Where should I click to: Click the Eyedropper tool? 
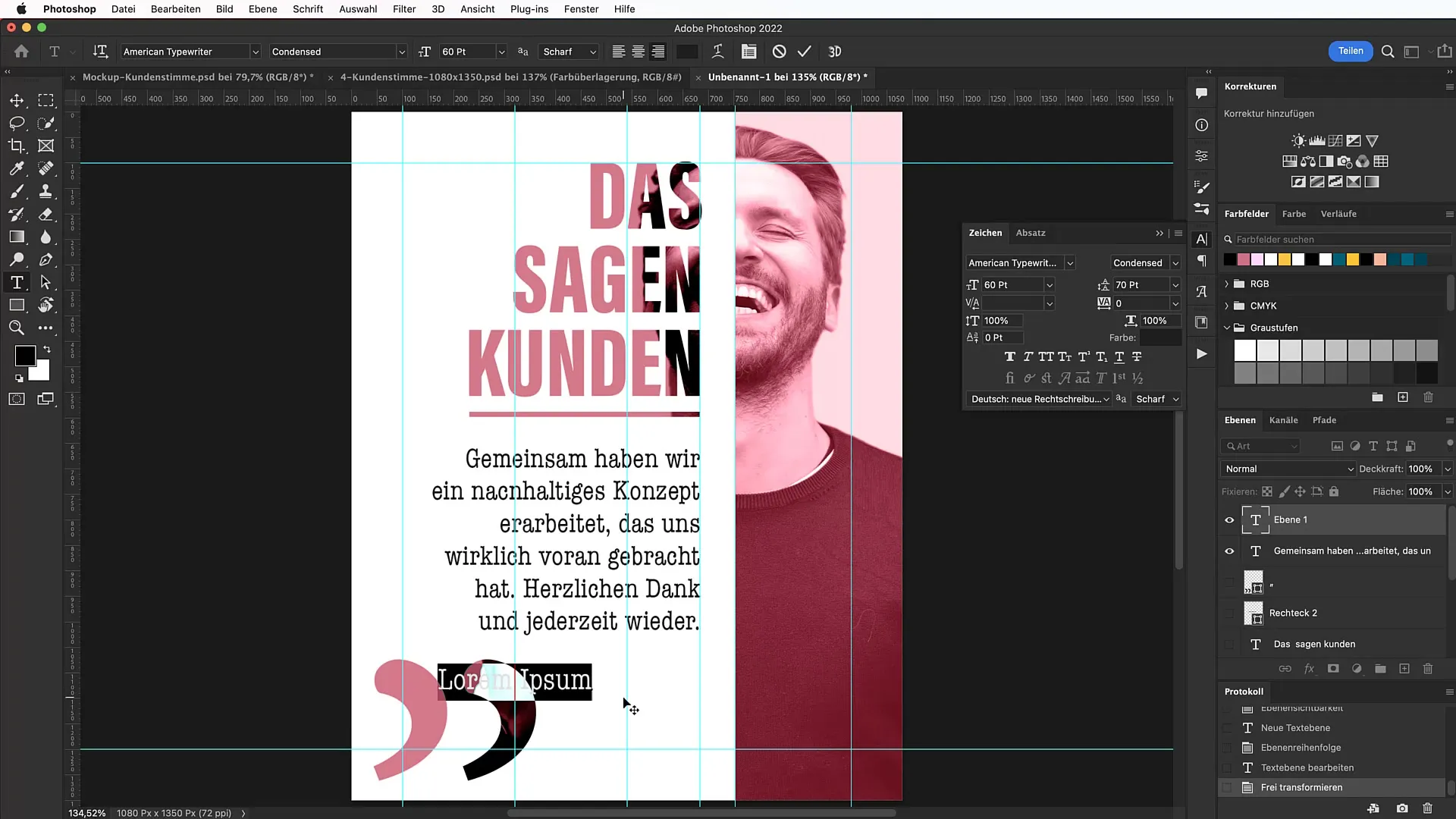coord(17,168)
